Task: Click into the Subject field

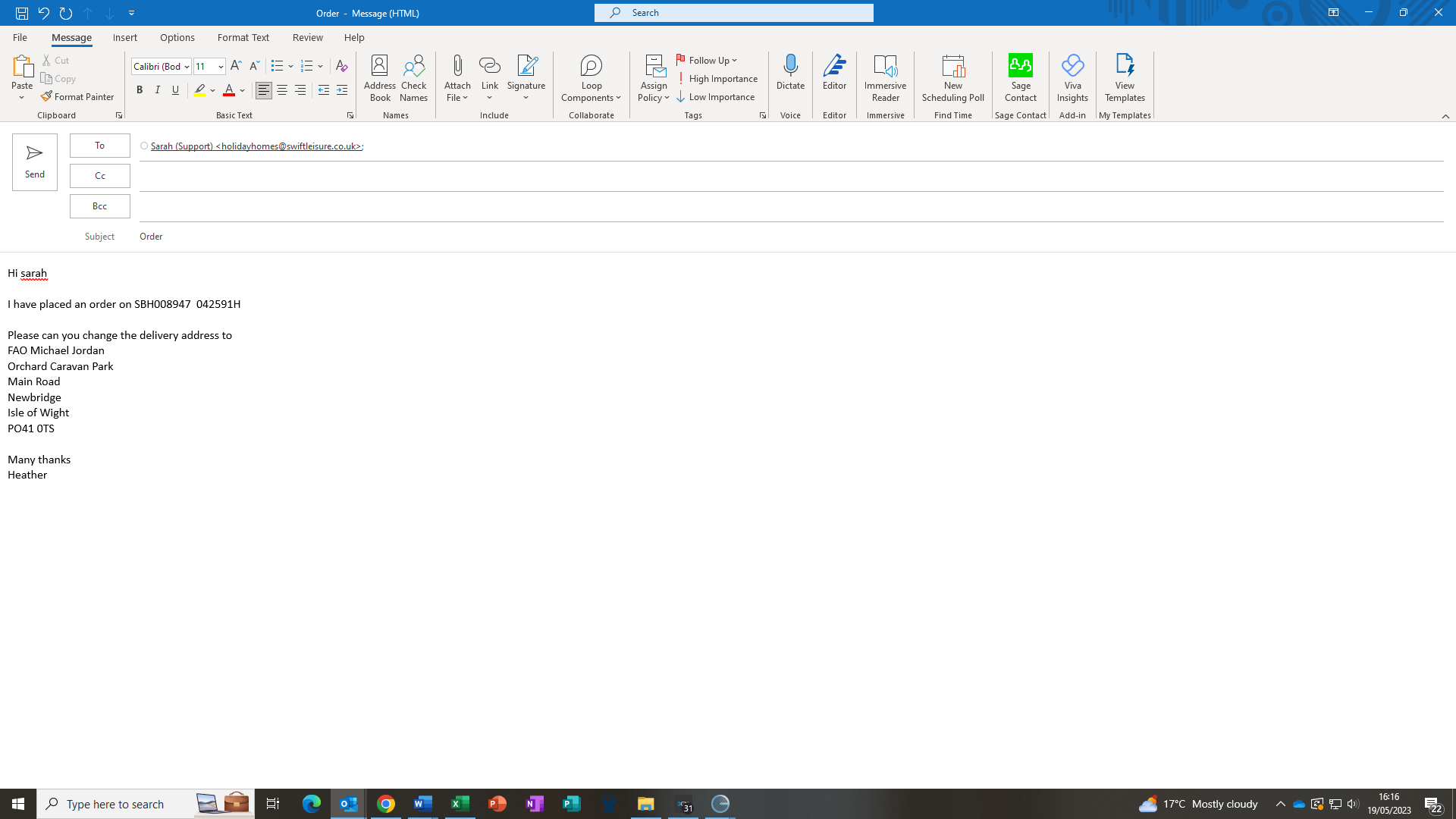Action: 758,237
